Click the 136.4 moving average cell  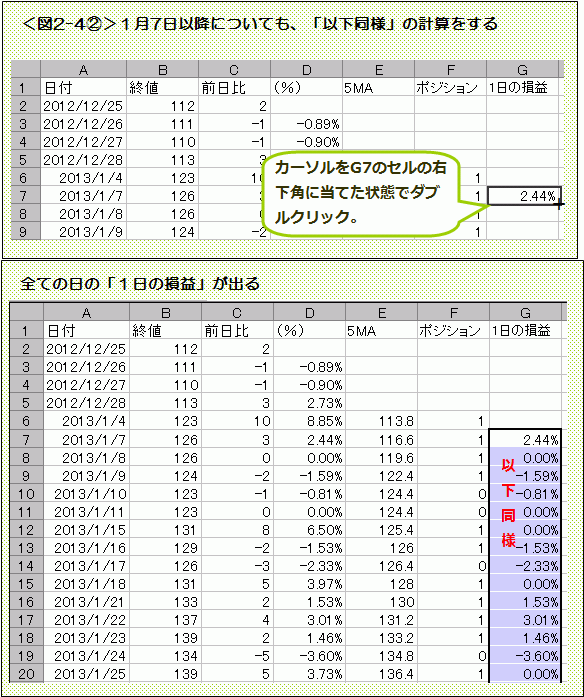coord(381,674)
